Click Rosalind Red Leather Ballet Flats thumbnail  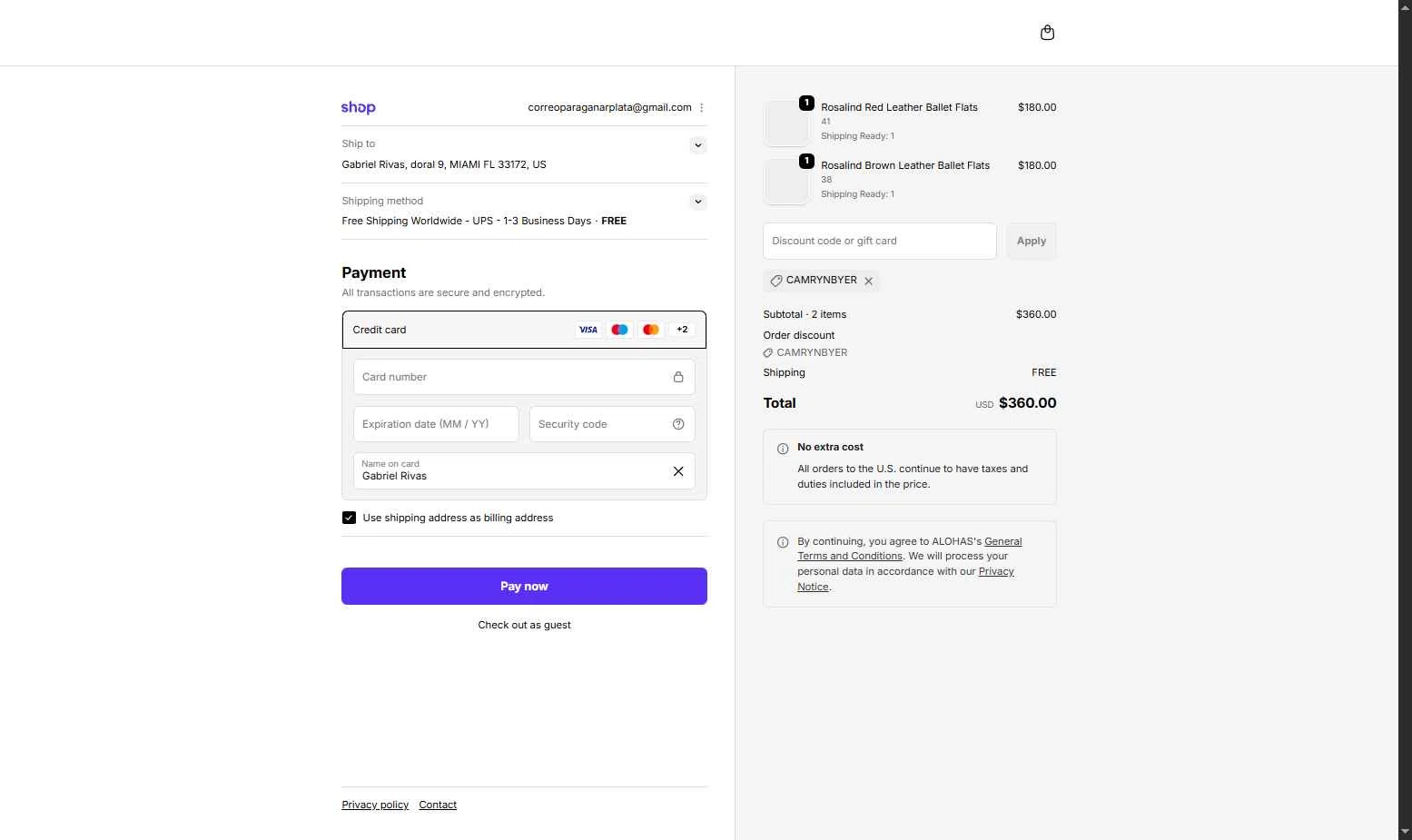pyautogui.click(x=785, y=123)
